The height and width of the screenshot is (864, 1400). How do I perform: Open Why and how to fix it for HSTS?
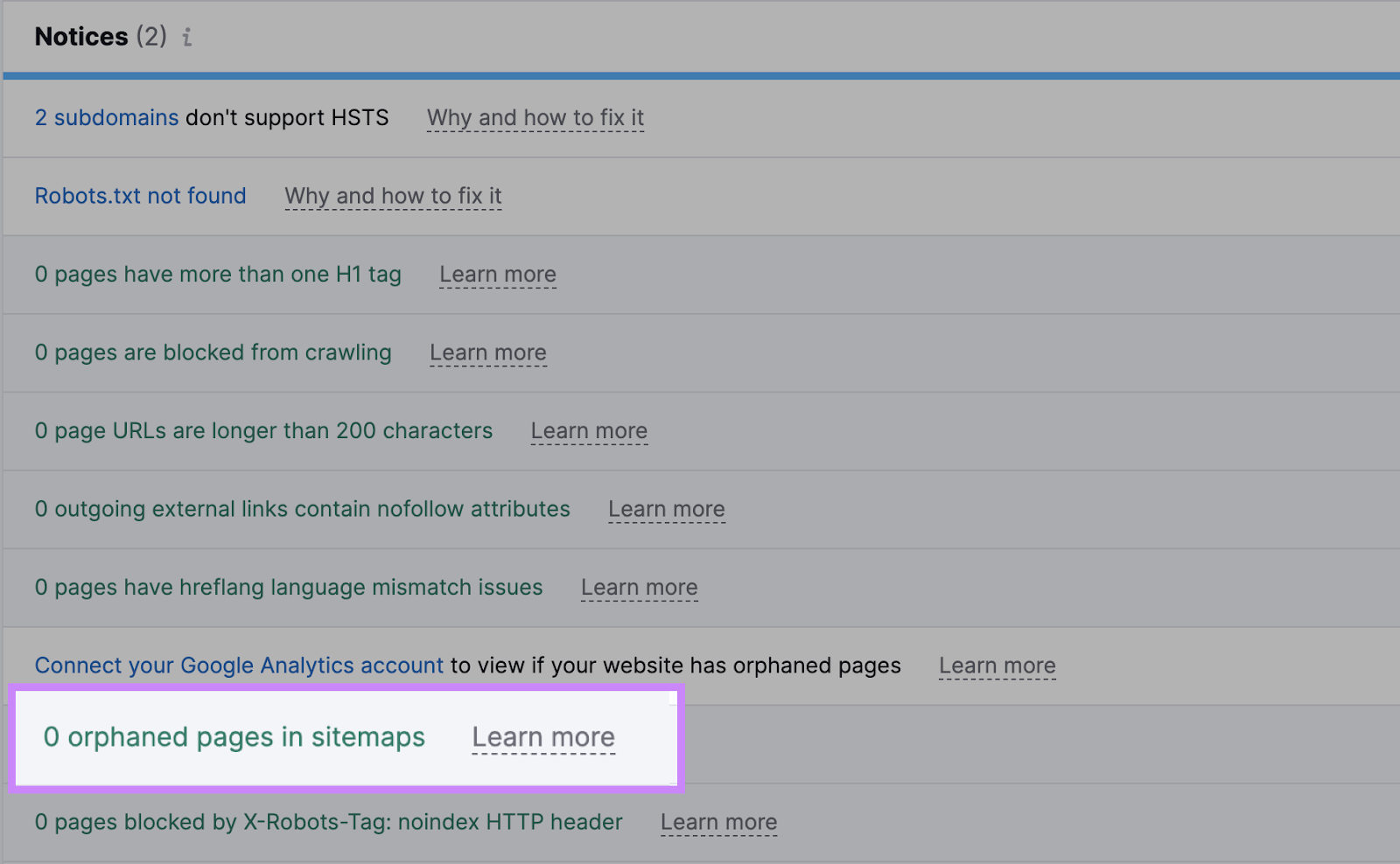tap(535, 117)
